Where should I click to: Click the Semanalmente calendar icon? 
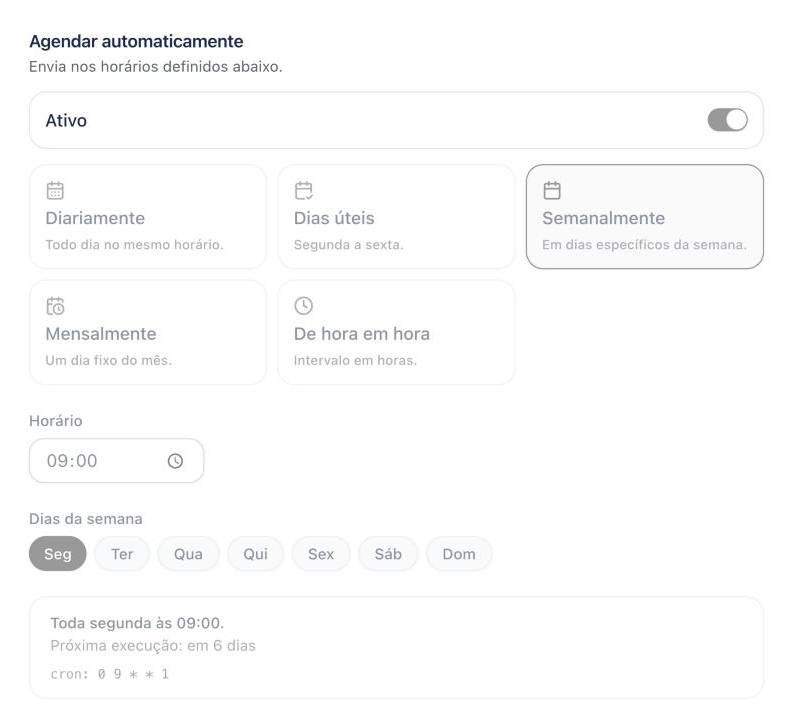[x=552, y=190]
